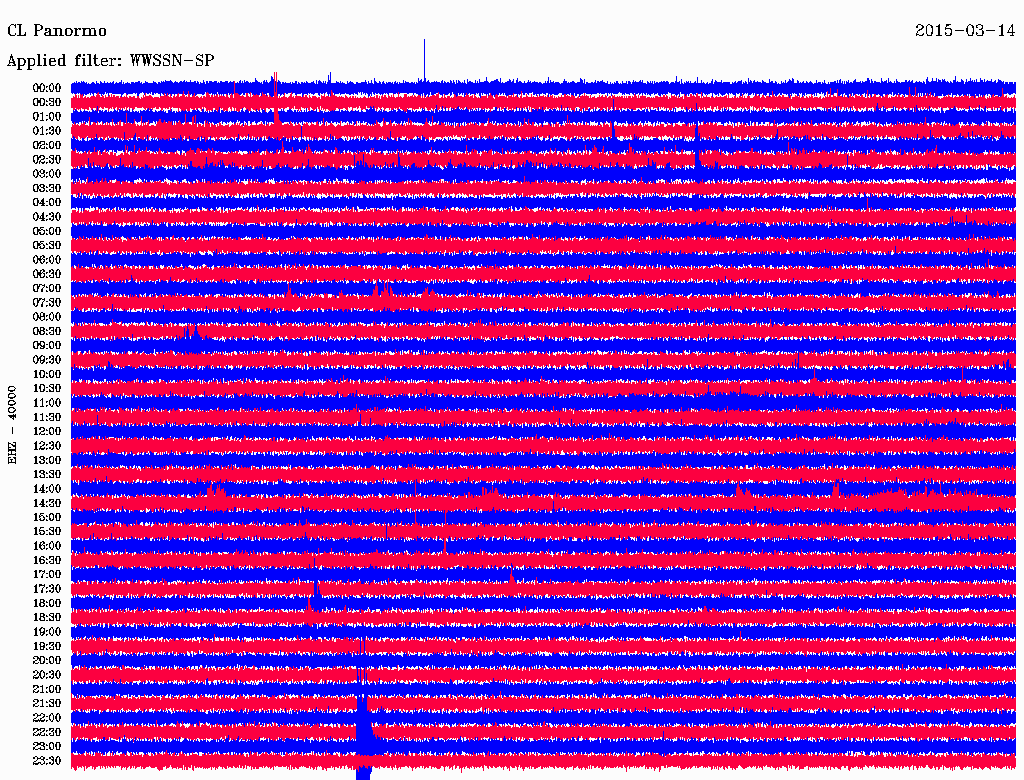The image size is (1024, 780).
Task: Select the 16:30 time label
Action: [x=47, y=561]
